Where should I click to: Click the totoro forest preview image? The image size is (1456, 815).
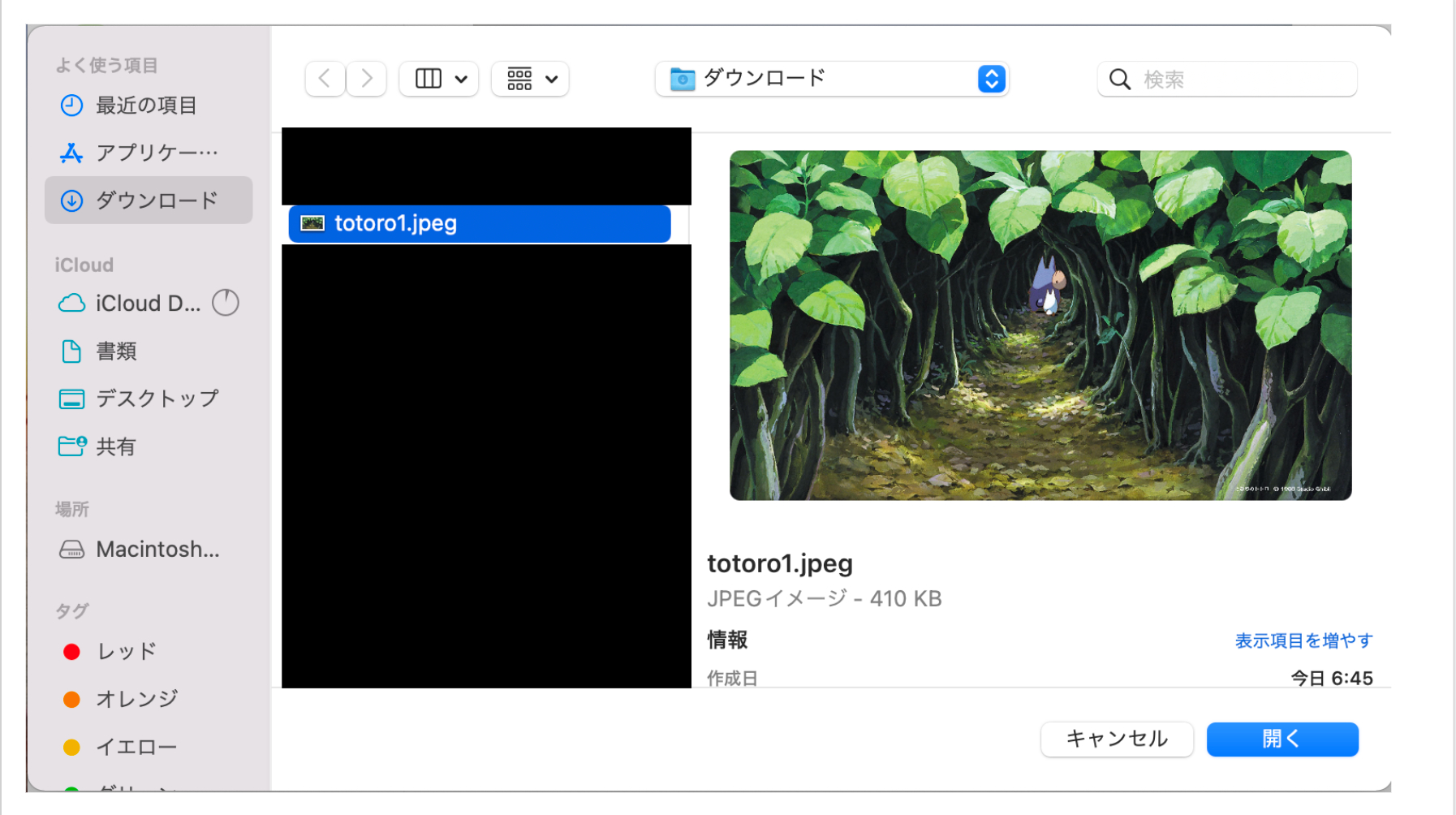click(x=1040, y=326)
